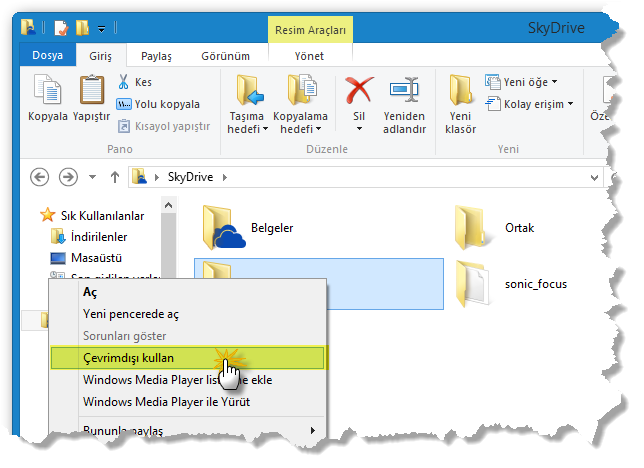Click the red Sil delete icon
Screen dimensions: 644x468
point(359,90)
